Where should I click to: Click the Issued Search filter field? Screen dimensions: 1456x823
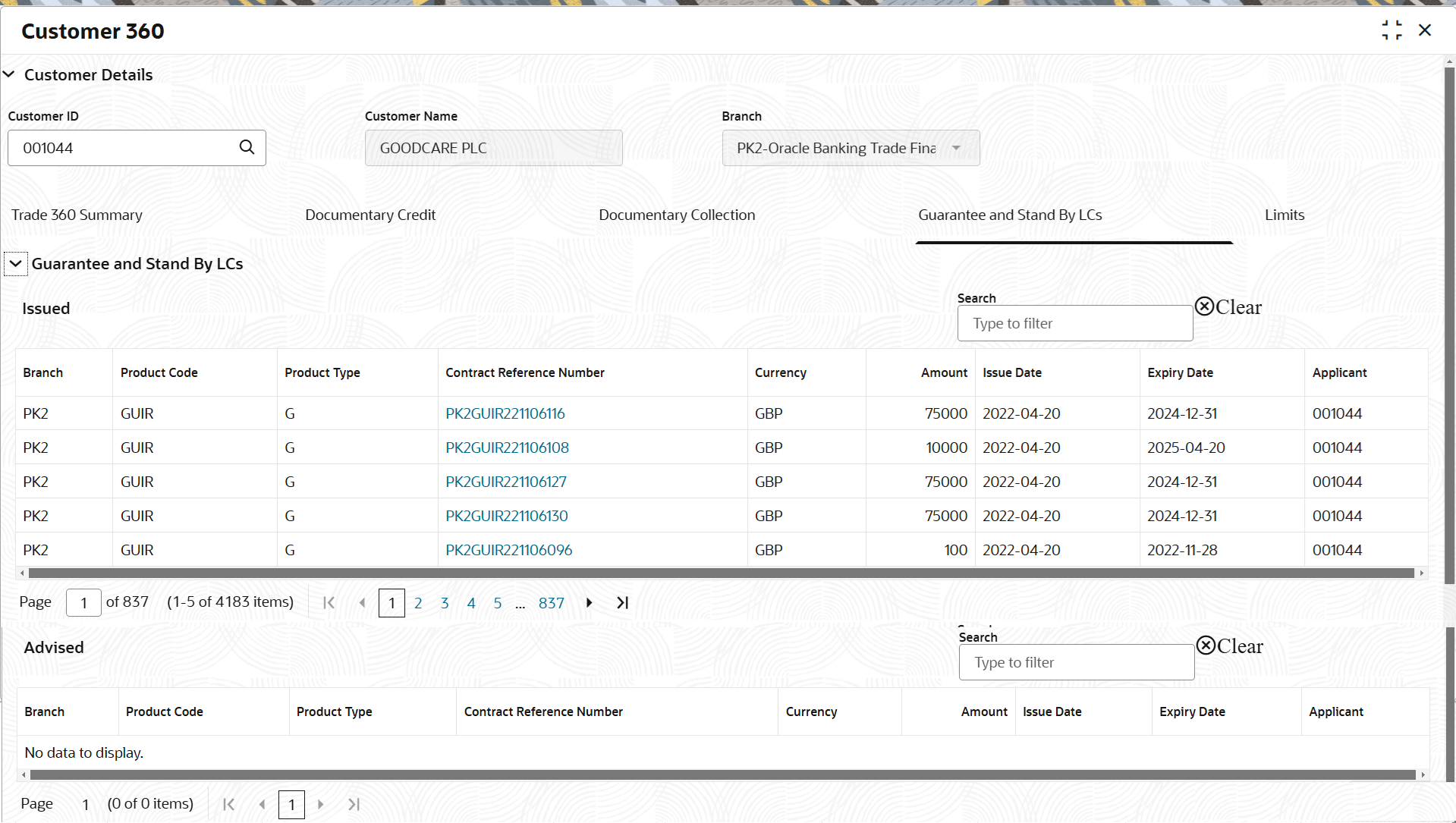tap(1075, 324)
